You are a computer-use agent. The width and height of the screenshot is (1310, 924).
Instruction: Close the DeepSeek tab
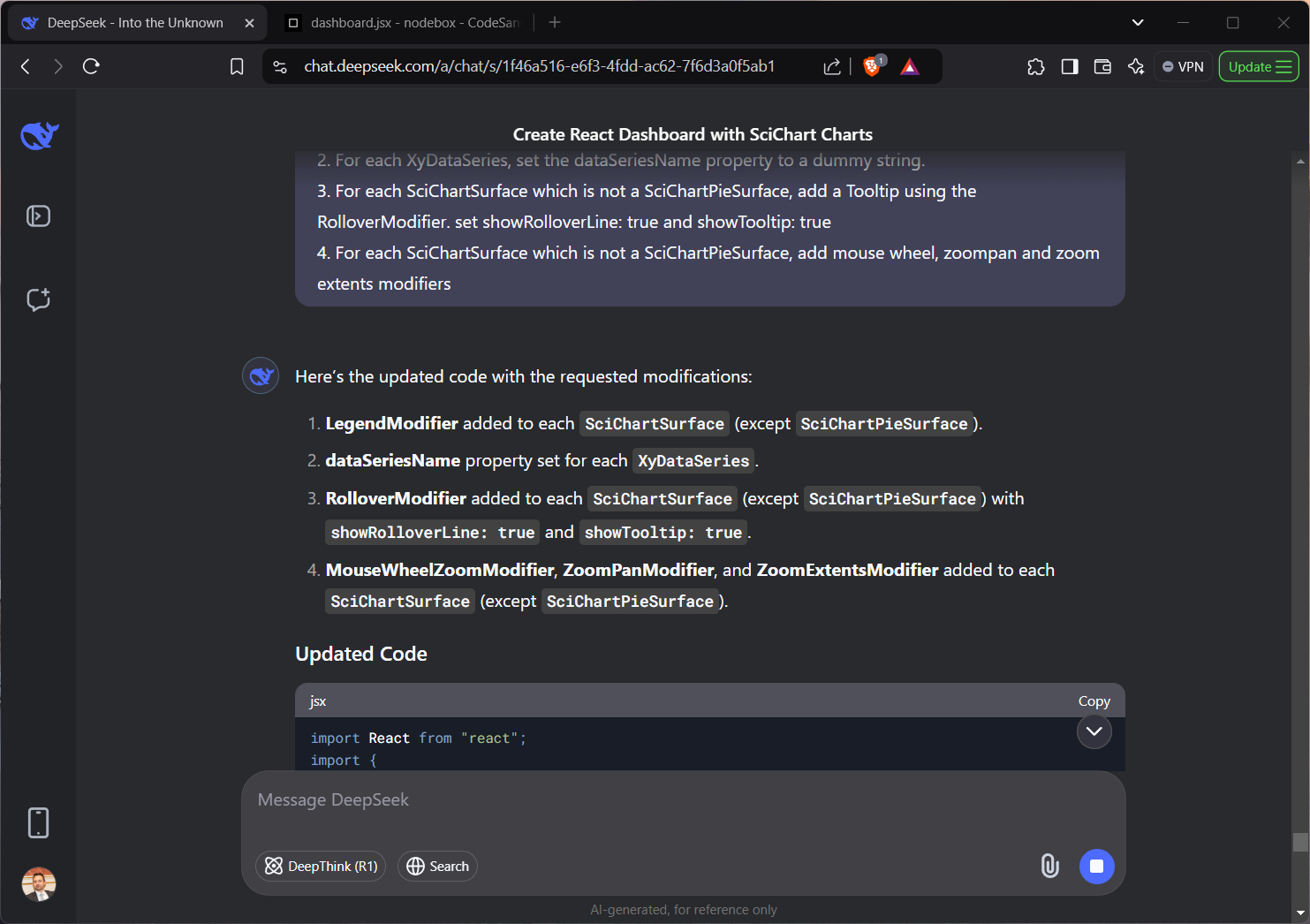tap(249, 23)
